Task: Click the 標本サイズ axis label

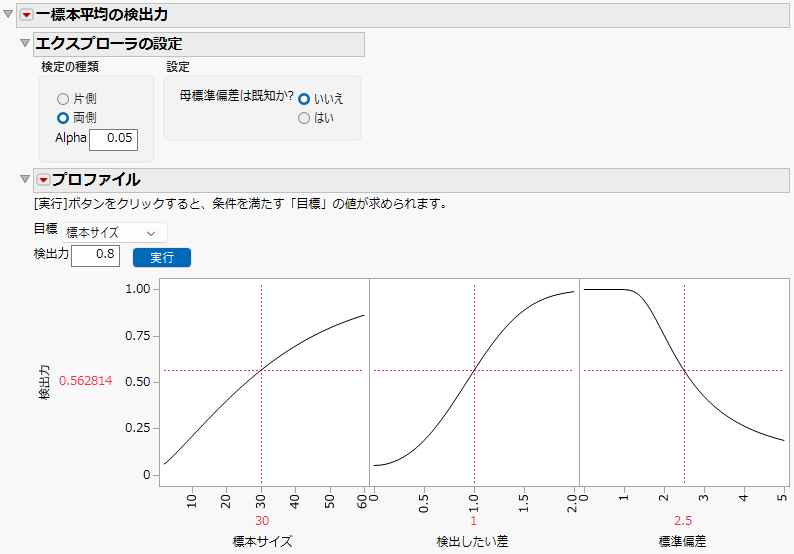Action: (262, 541)
